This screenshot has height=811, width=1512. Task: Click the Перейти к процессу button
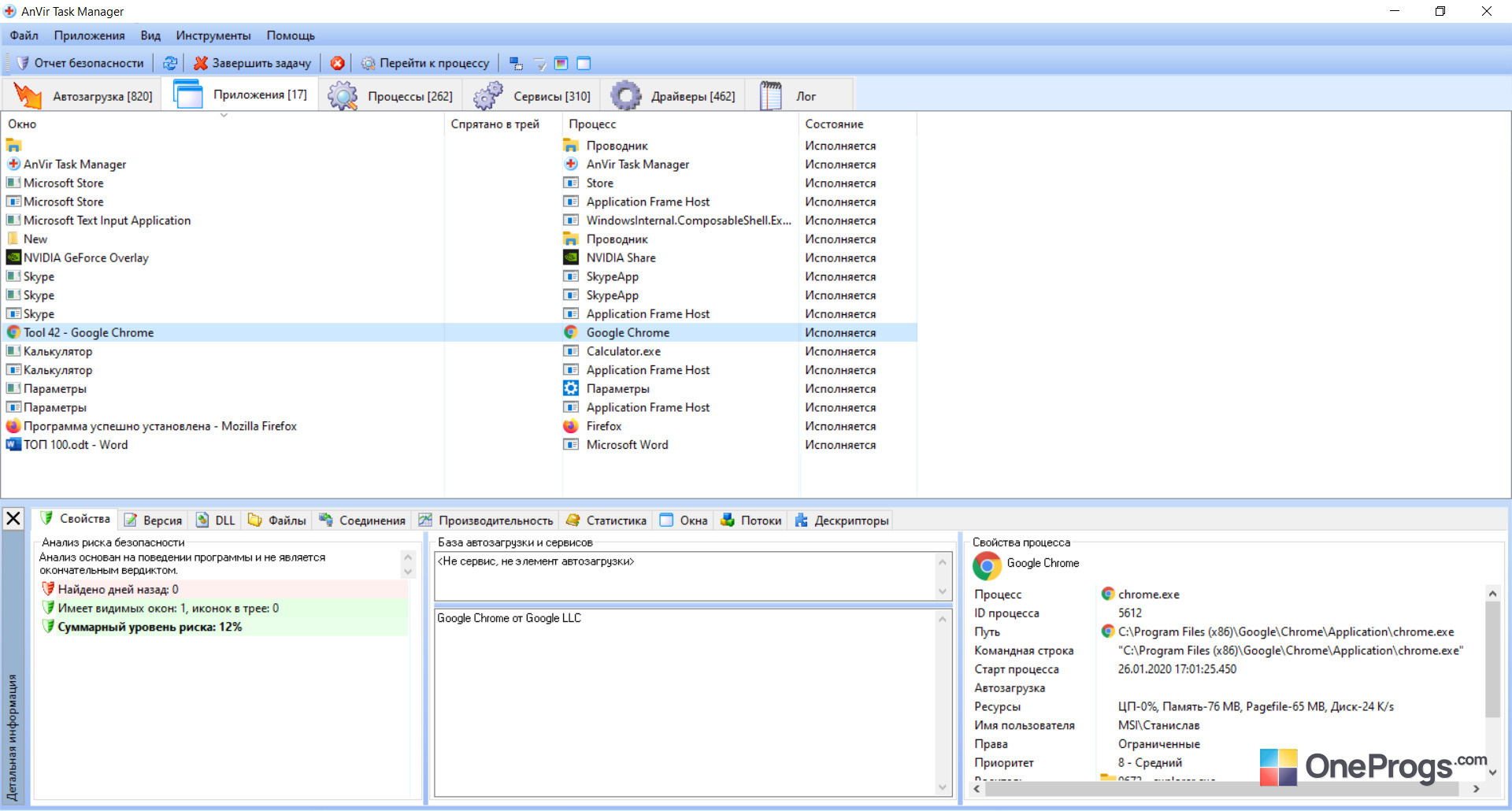click(425, 63)
